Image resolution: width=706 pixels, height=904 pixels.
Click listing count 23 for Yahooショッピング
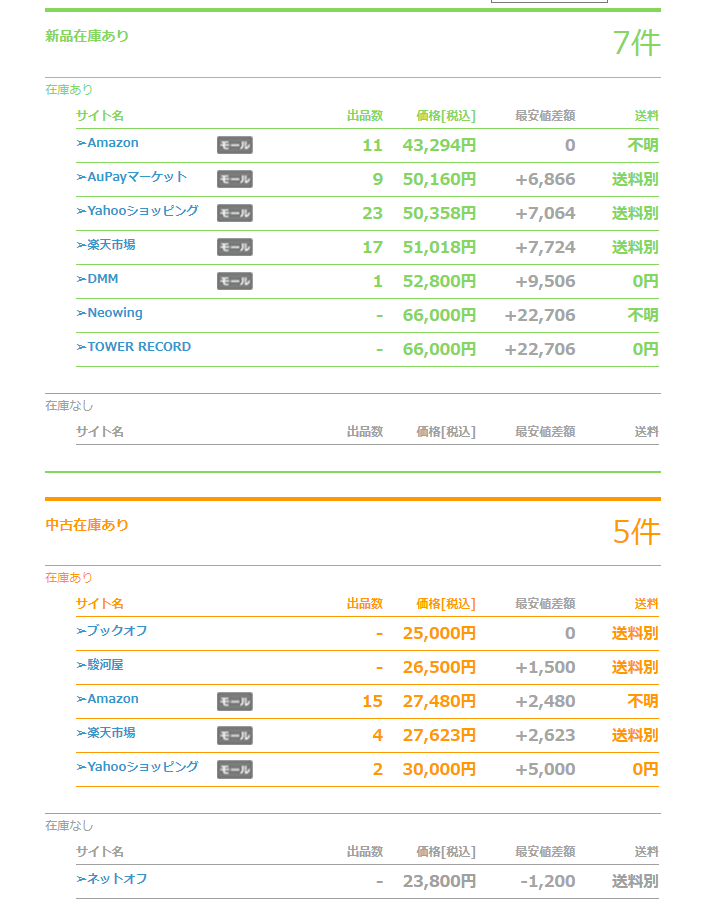(x=372, y=213)
